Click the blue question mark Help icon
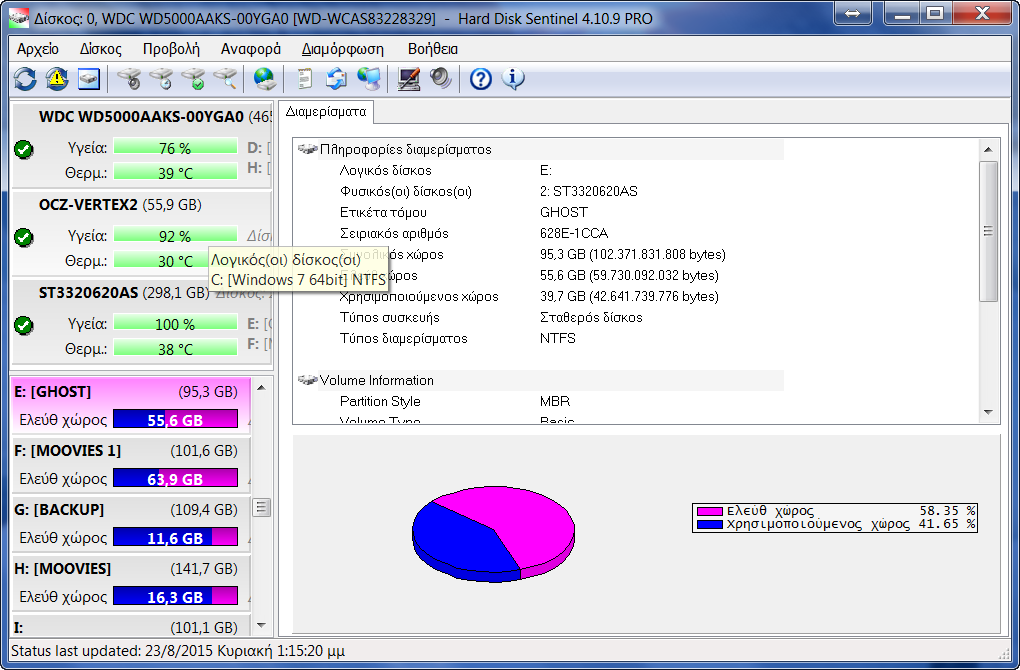The image size is (1020, 670). [481, 79]
